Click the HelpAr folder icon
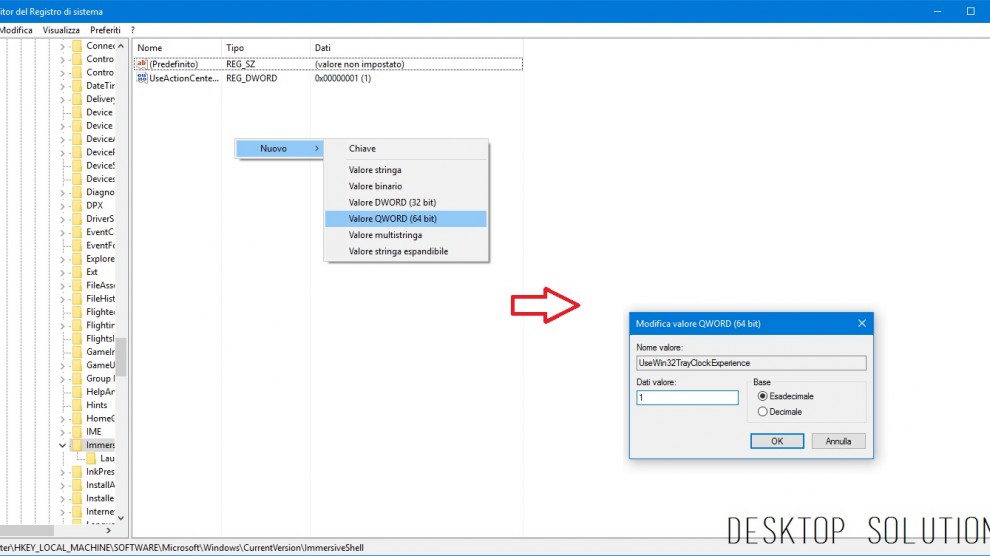 click(x=77, y=392)
